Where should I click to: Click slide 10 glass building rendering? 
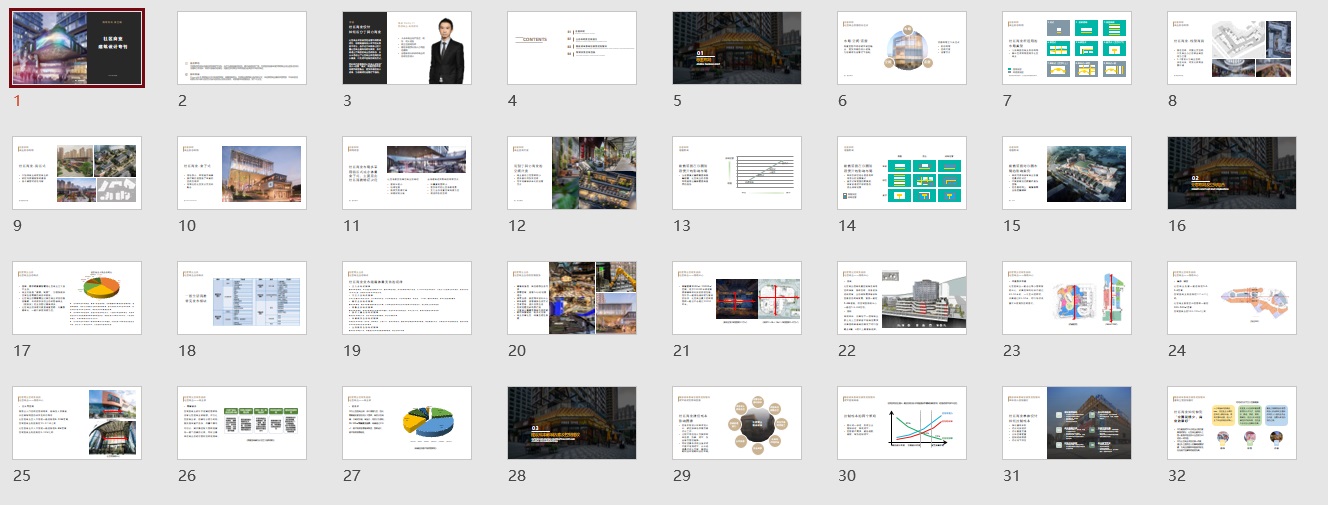click(242, 173)
